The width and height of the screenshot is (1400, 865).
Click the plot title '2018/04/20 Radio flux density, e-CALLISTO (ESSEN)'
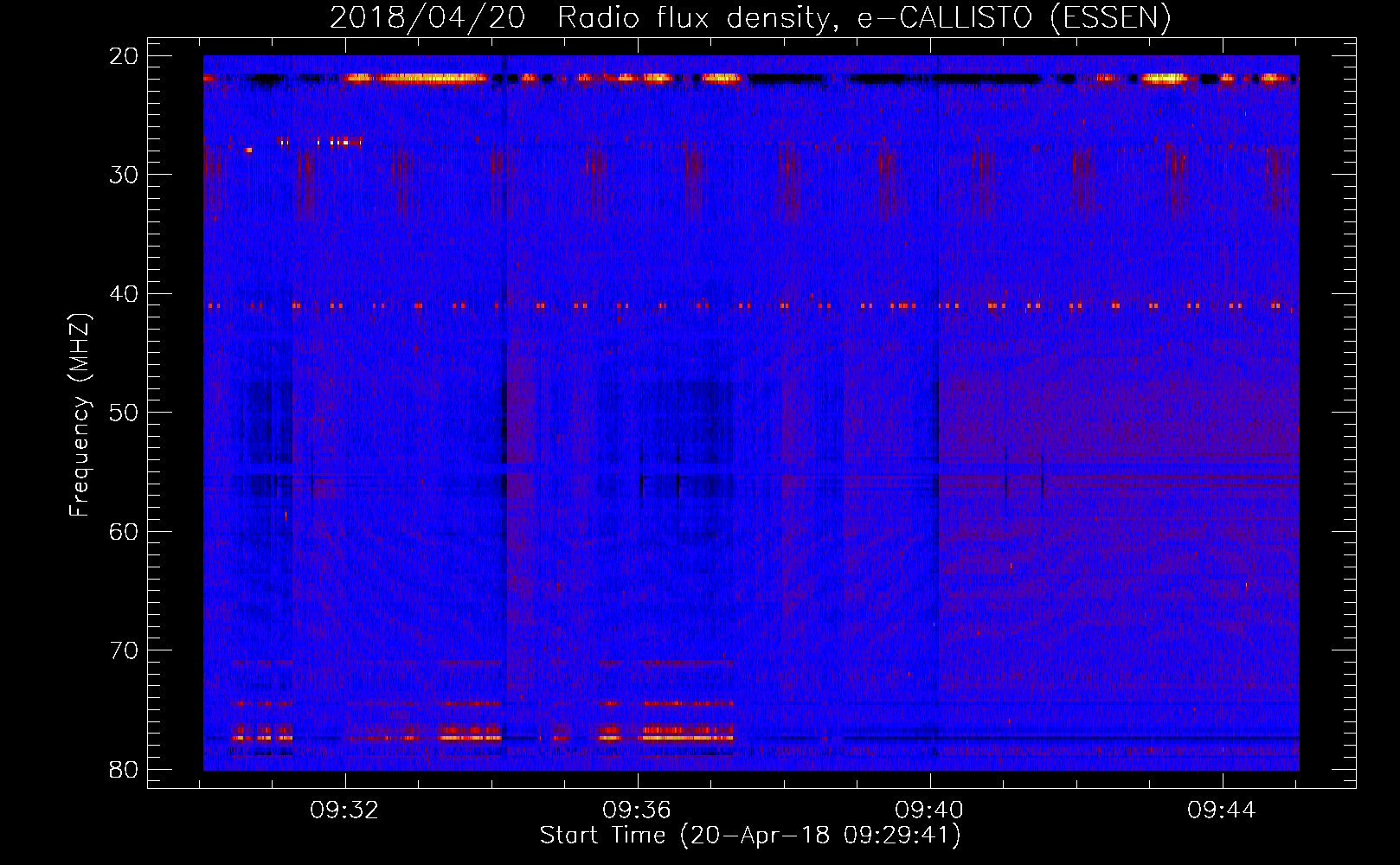click(x=750, y=18)
